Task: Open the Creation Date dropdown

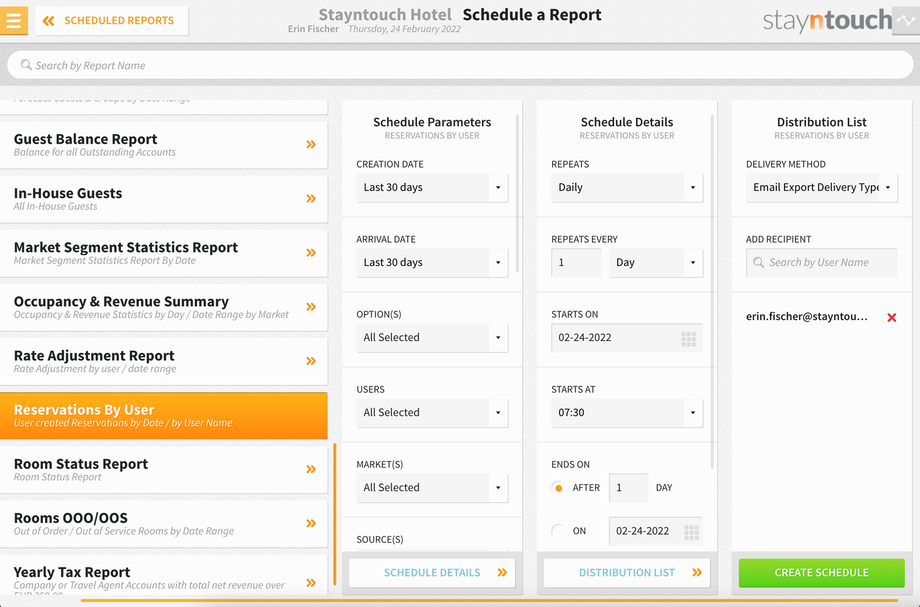Action: pos(432,188)
